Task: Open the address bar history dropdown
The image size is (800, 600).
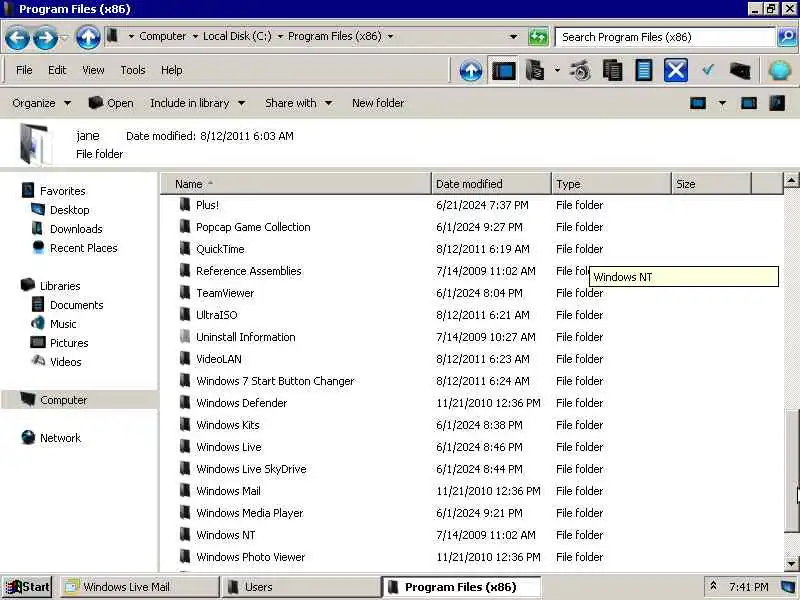Action: click(x=513, y=37)
